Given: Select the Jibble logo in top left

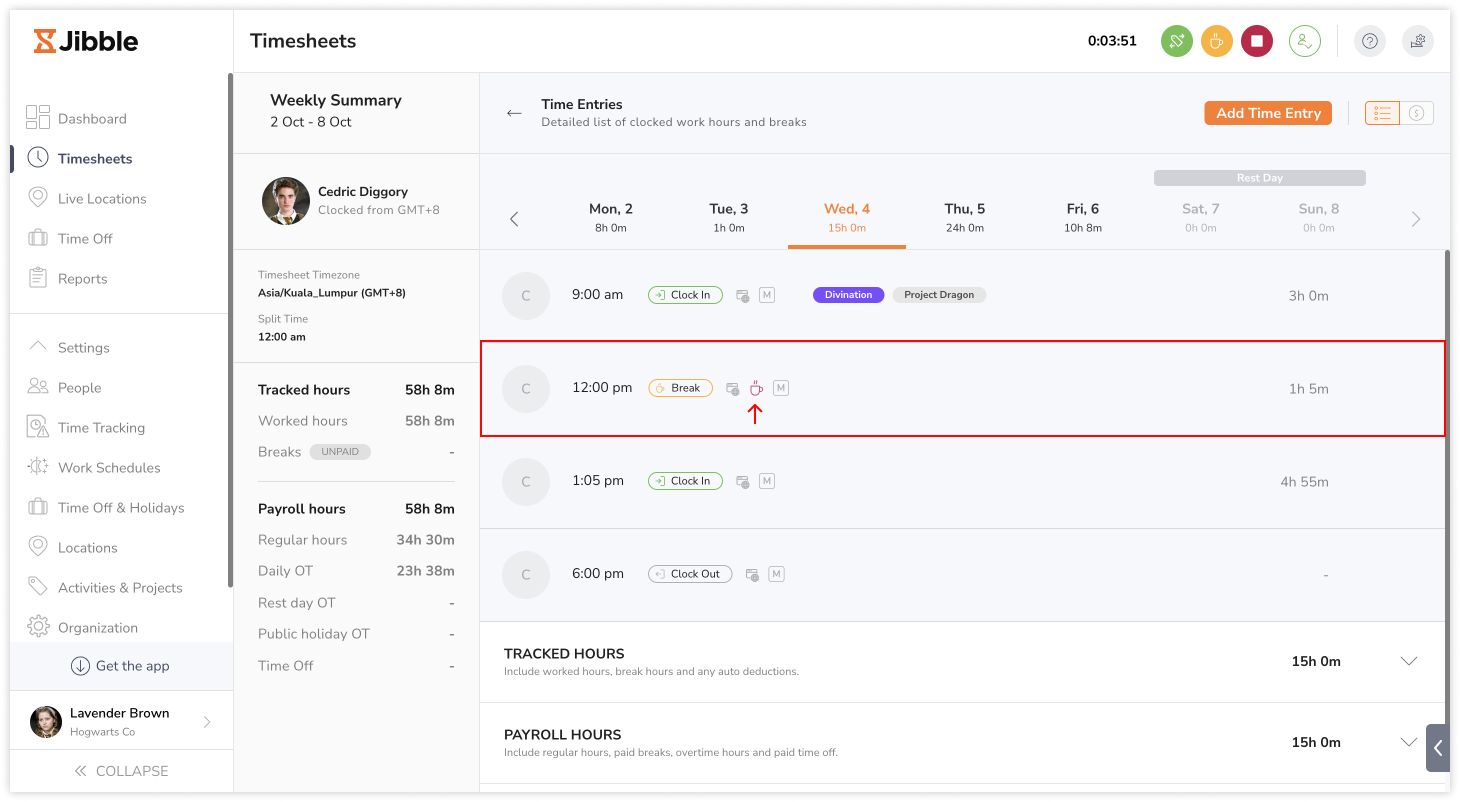Looking at the screenshot, I should click(84, 41).
